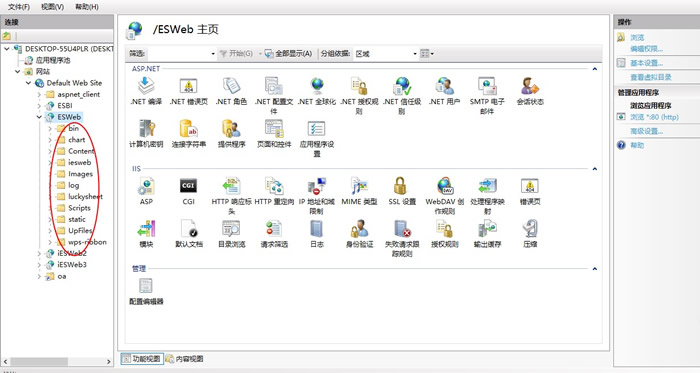Image resolution: width=700 pixels, height=373 pixels.
Task: Open the SSL 设置 lock icon
Action: point(400,186)
